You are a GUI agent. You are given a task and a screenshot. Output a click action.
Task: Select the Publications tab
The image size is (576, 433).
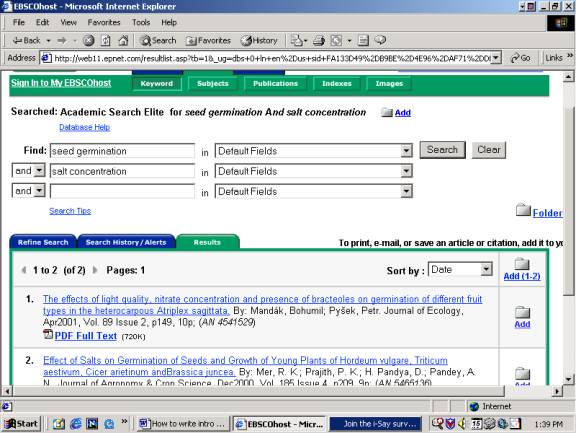(275, 84)
